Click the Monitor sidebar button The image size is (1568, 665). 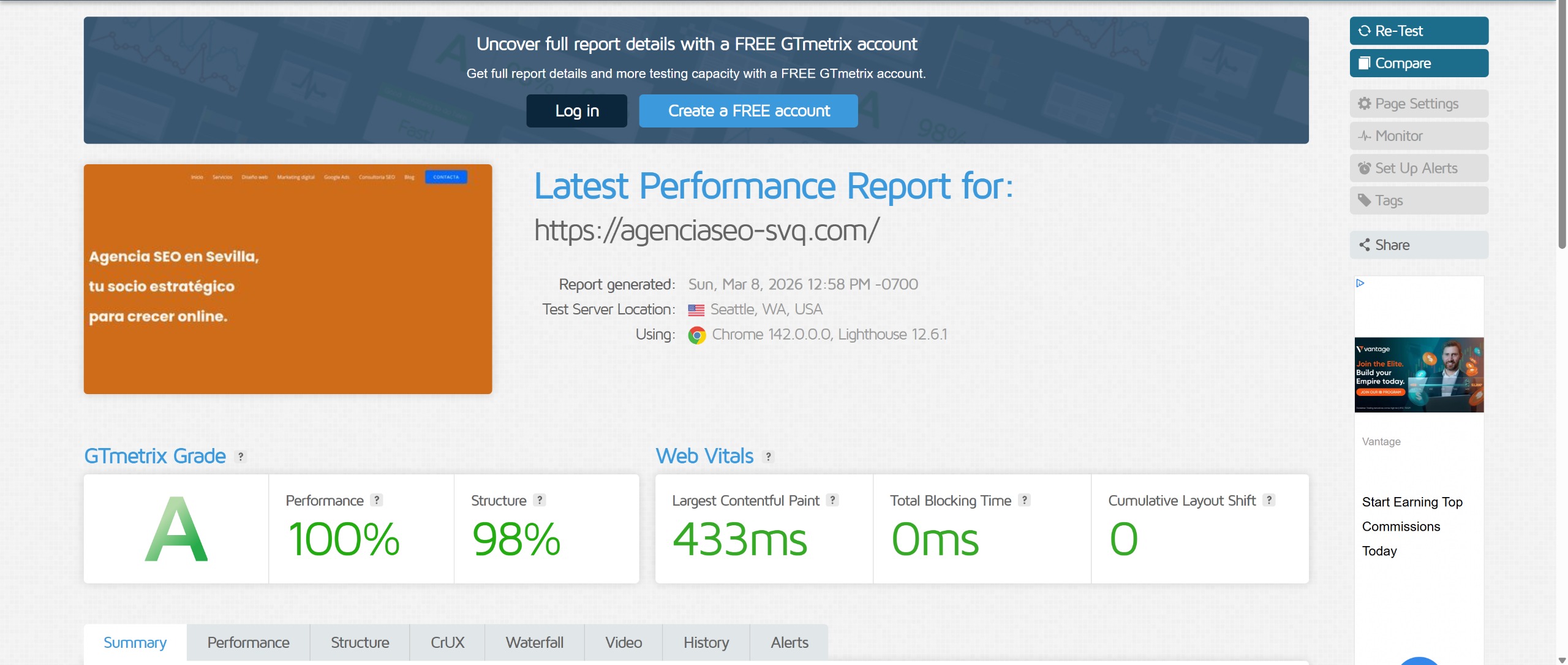point(1419,136)
